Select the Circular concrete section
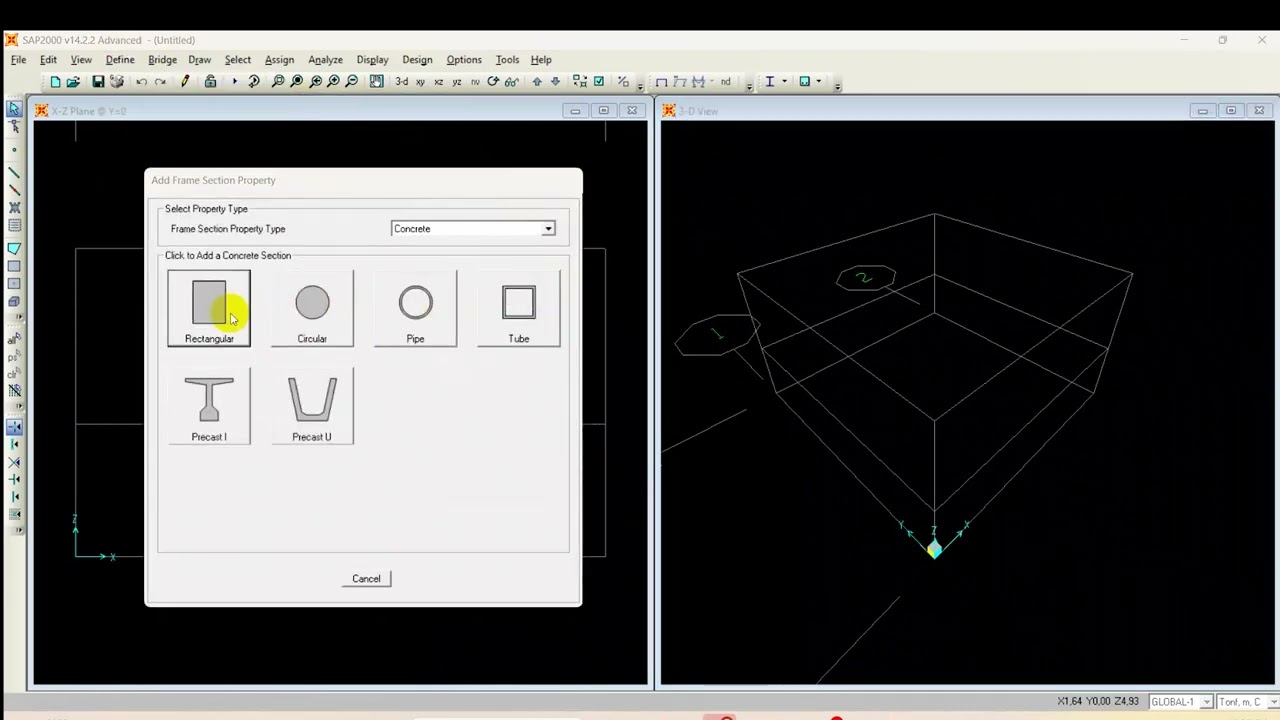 tap(312, 309)
